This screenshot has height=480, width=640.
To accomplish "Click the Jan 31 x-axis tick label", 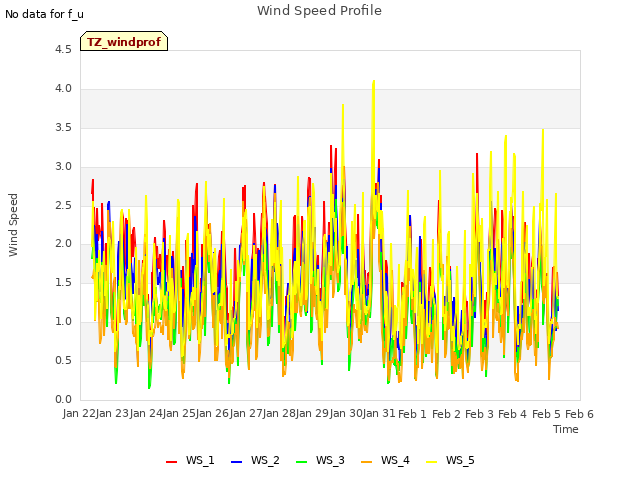I will coord(380,413).
